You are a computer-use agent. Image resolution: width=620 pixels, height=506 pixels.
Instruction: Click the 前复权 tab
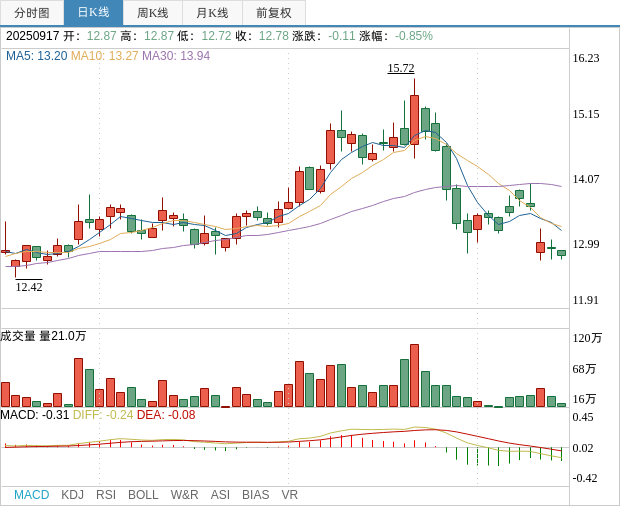274,13
